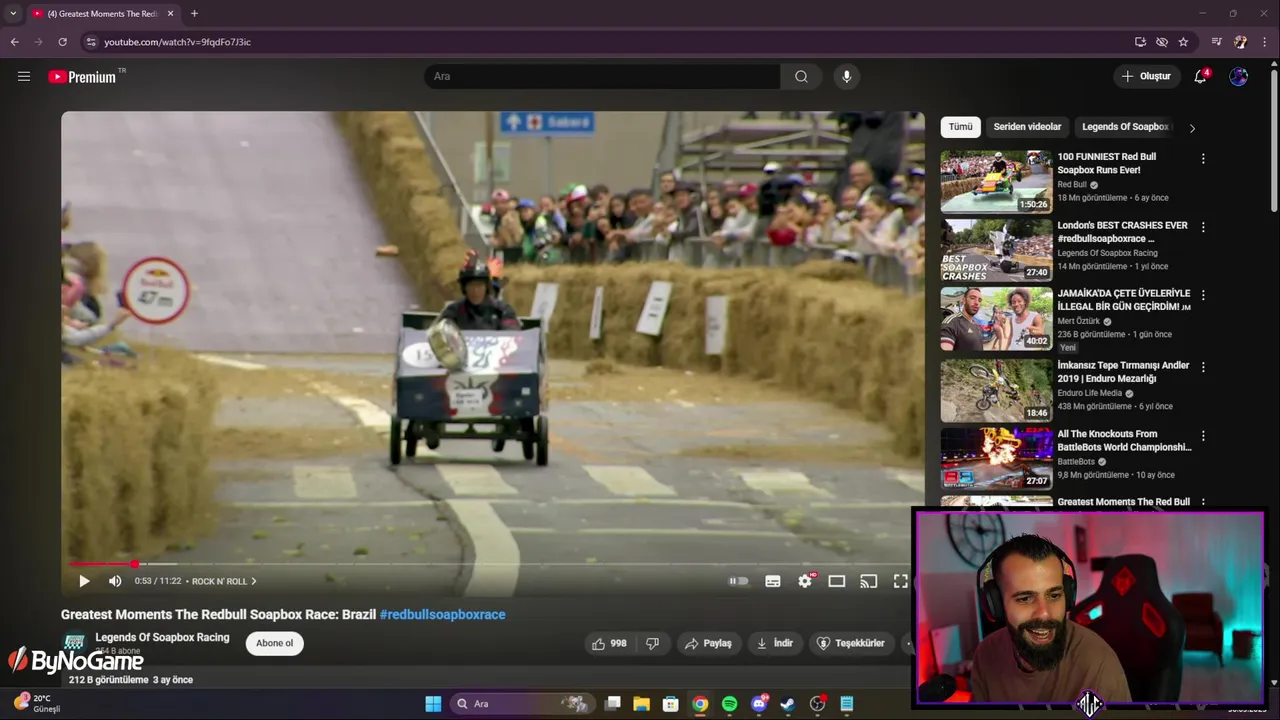Enter fullscreen mode
This screenshot has width=1280, height=720.
901,581
